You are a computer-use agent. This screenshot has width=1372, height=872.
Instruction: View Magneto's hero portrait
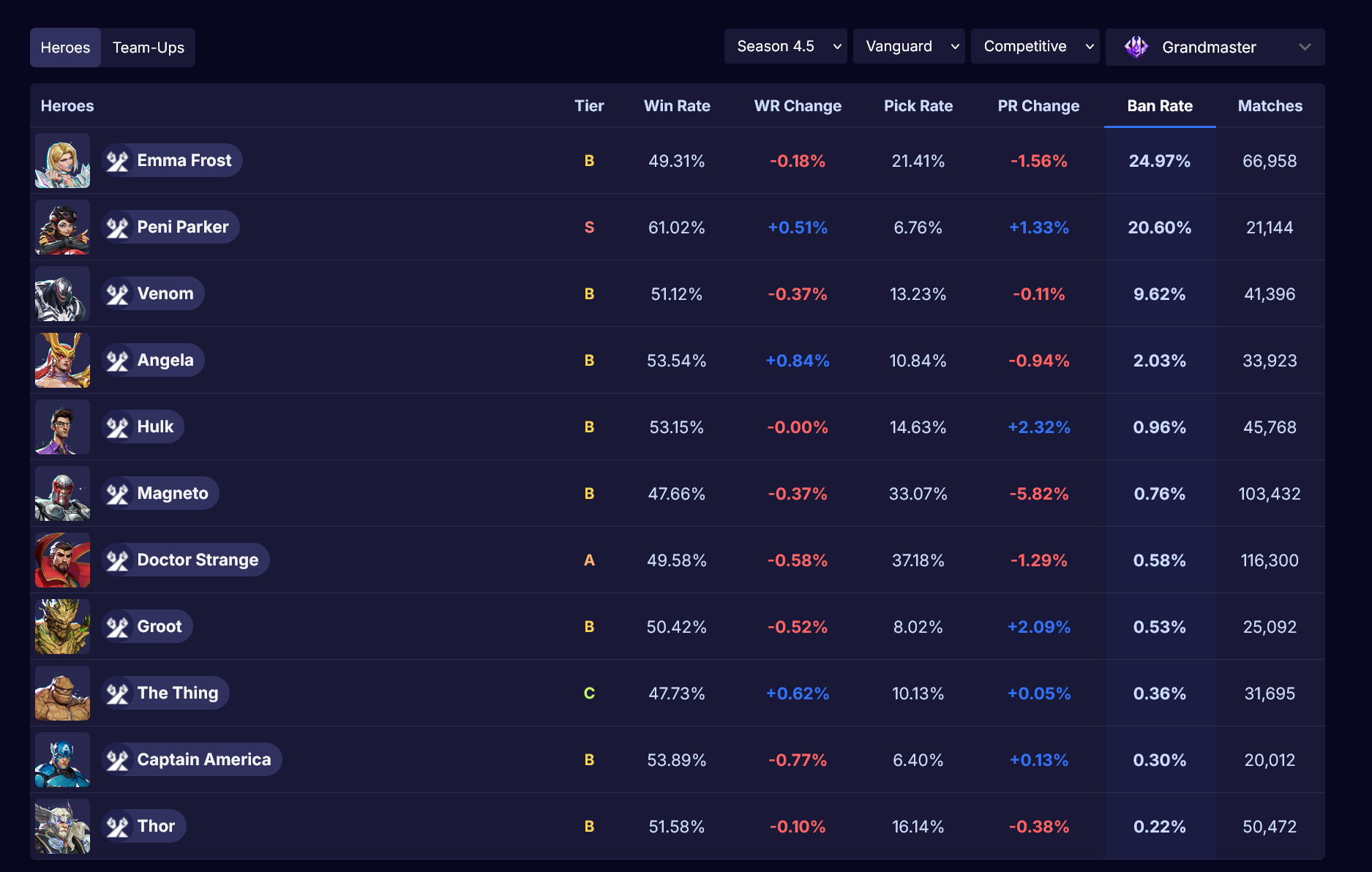63,494
